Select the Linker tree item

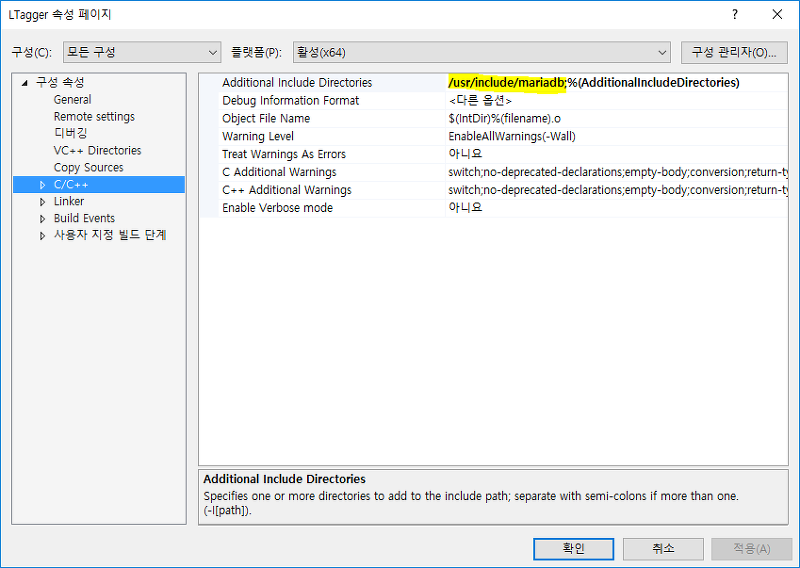tap(69, 201)
